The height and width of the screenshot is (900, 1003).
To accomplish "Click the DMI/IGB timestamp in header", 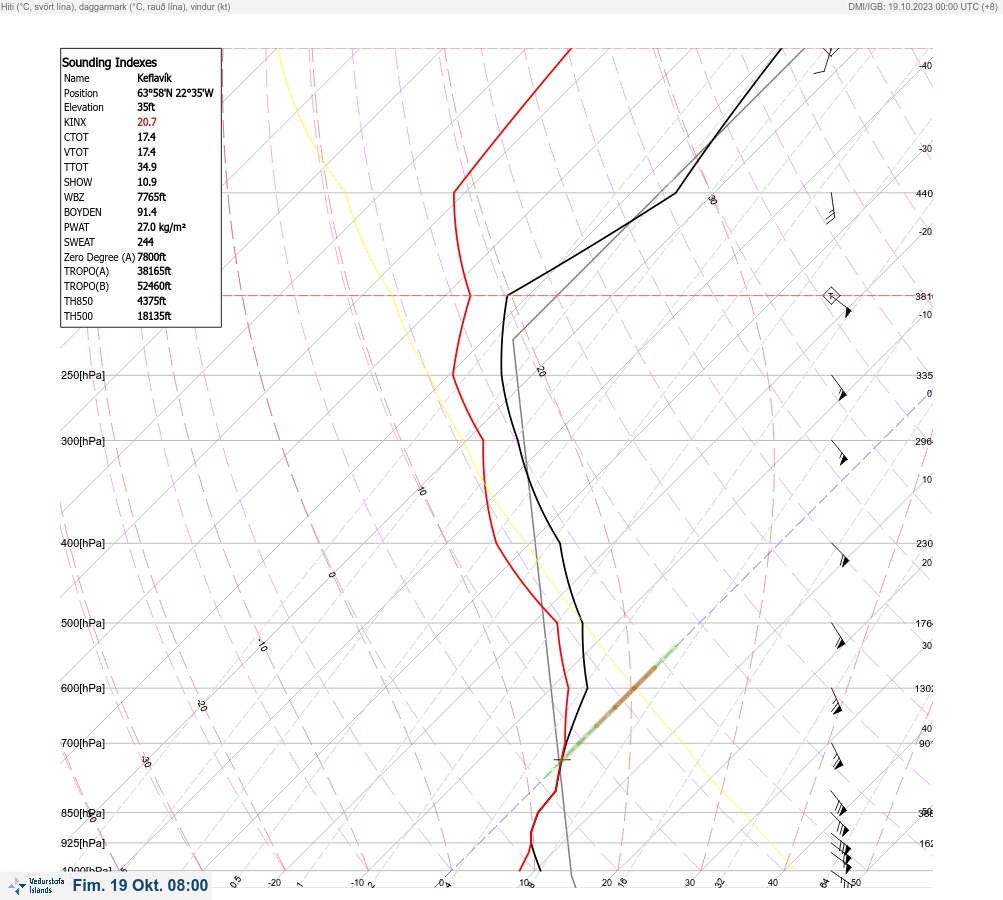I will [922, 6].
